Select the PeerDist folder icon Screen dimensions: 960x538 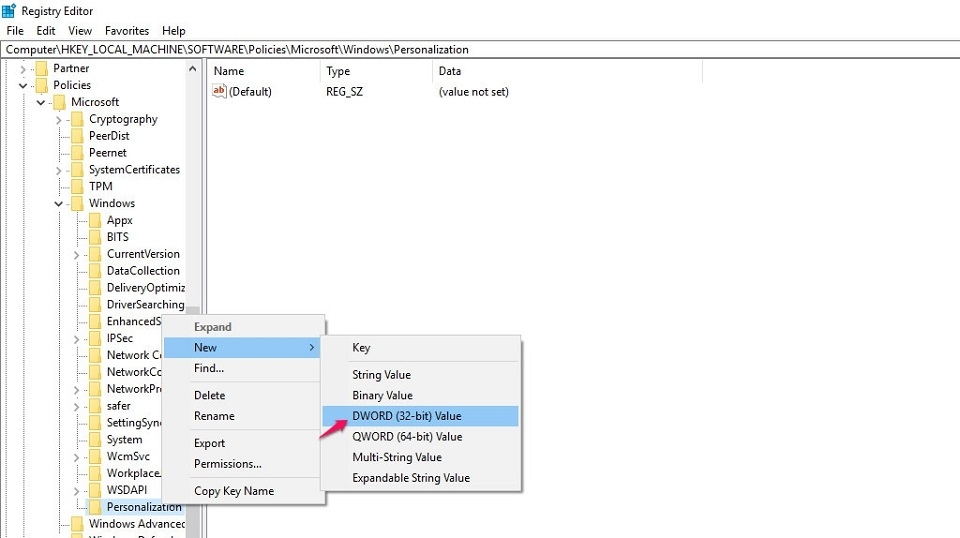(x=77, y=136)
